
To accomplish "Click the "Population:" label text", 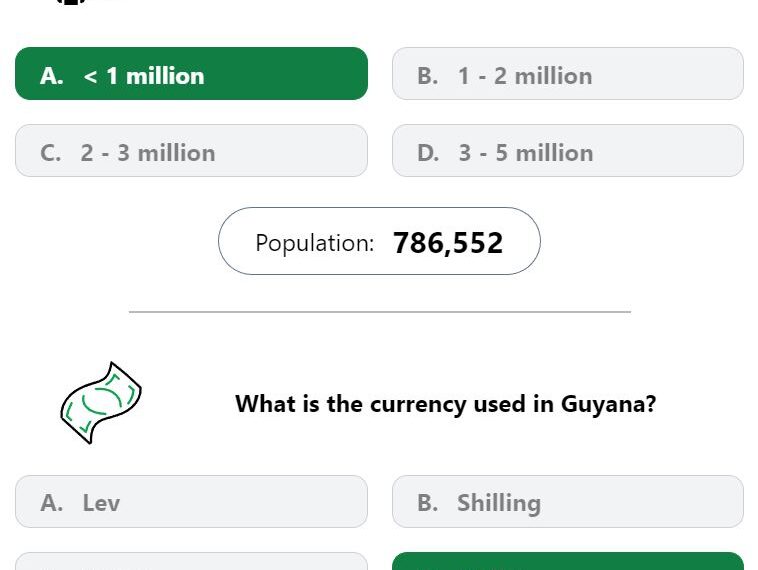I will point(315,243).
